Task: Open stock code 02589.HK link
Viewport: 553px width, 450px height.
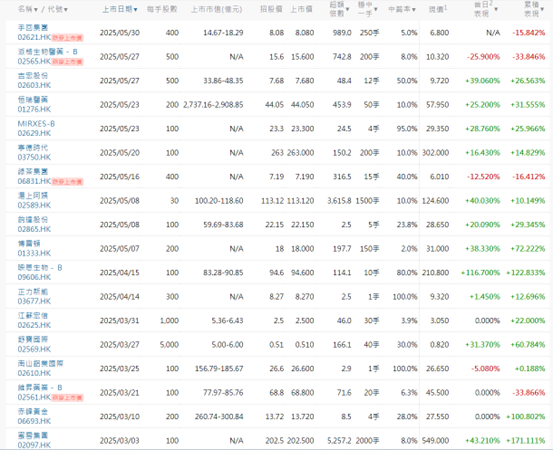Action: coord(34,205)
